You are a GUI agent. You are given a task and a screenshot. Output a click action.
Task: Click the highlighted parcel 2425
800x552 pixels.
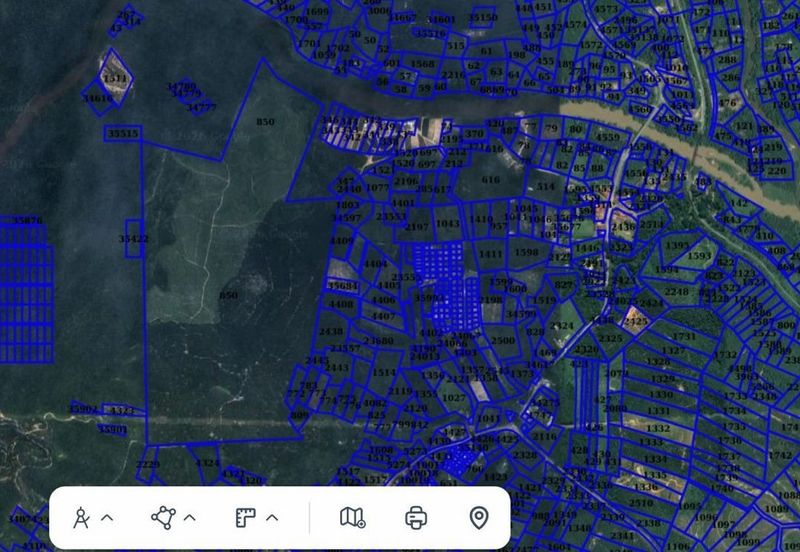(635, 321)
